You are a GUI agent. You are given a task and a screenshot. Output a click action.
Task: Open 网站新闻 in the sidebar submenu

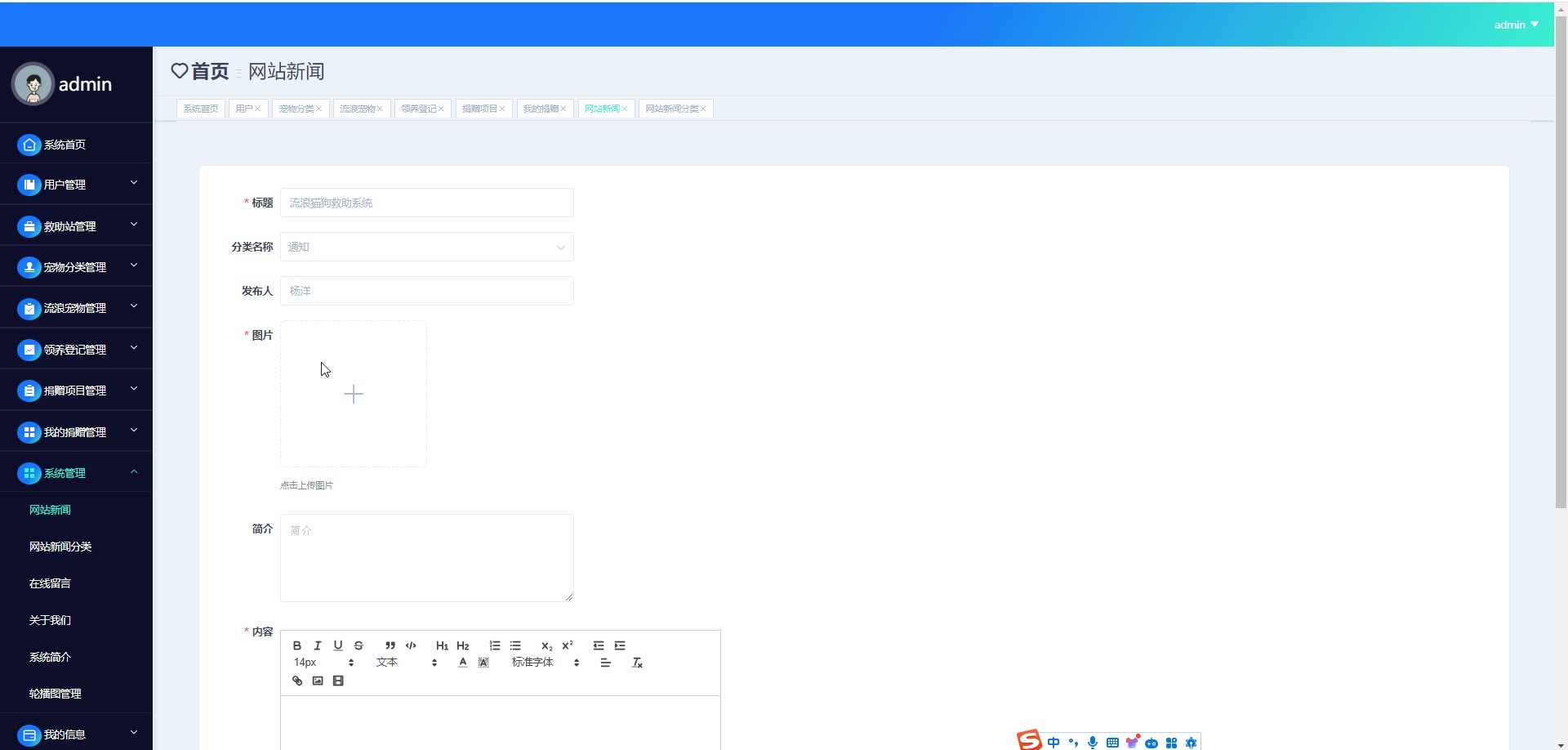[x=50, y=510]
